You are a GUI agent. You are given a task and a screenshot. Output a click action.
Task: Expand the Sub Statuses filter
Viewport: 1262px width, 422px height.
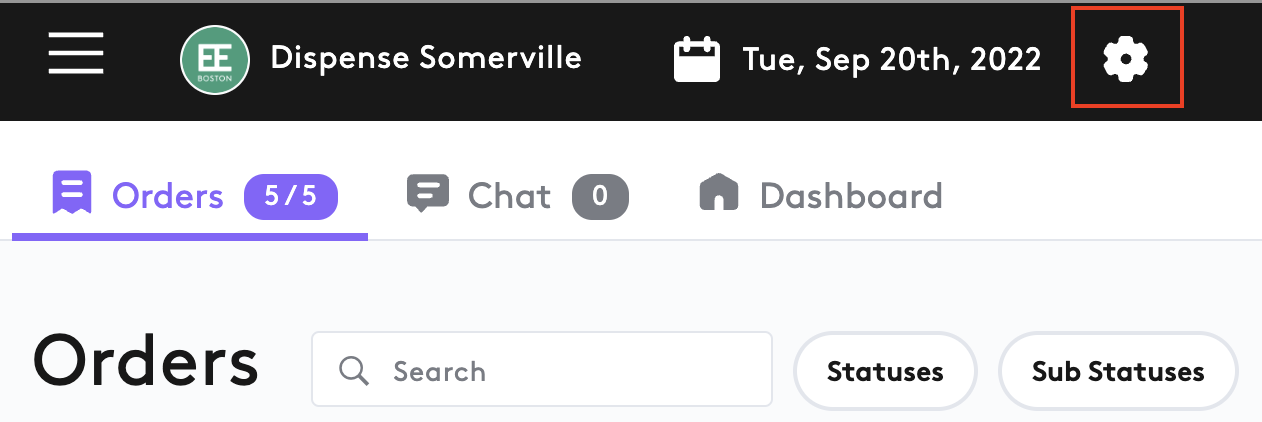[1118, 371]
